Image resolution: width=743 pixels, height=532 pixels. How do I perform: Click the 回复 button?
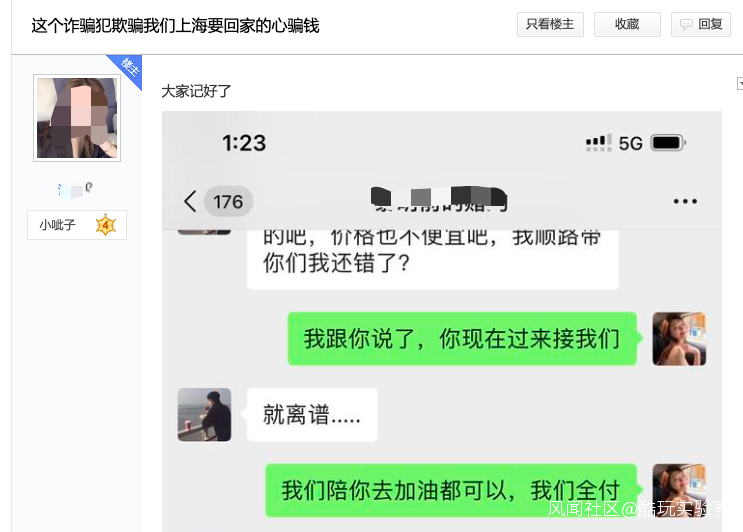701,24
